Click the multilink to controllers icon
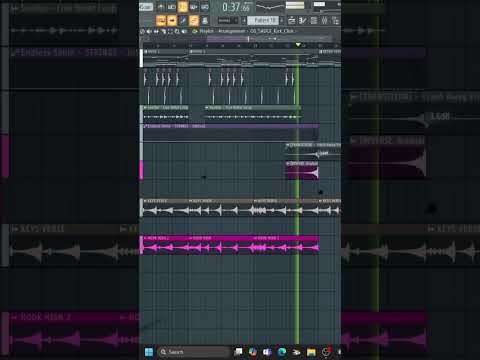 click(205, 21)
